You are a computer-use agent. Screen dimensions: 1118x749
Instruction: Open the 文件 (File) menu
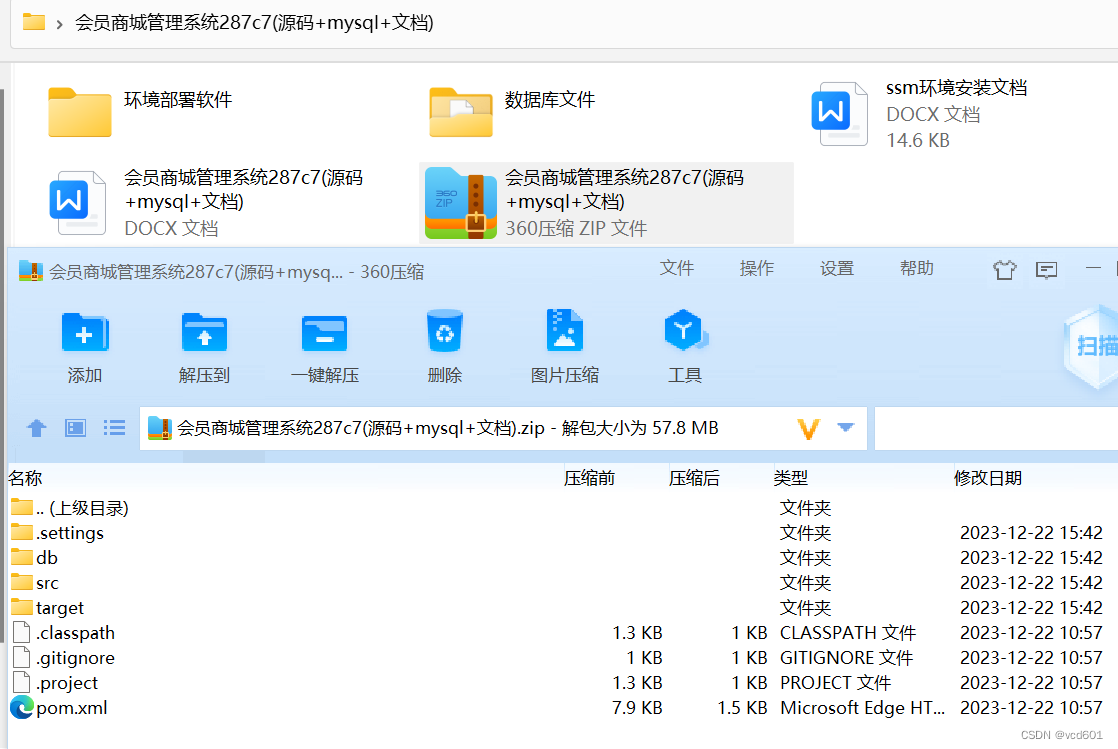[x=677, y=268]
